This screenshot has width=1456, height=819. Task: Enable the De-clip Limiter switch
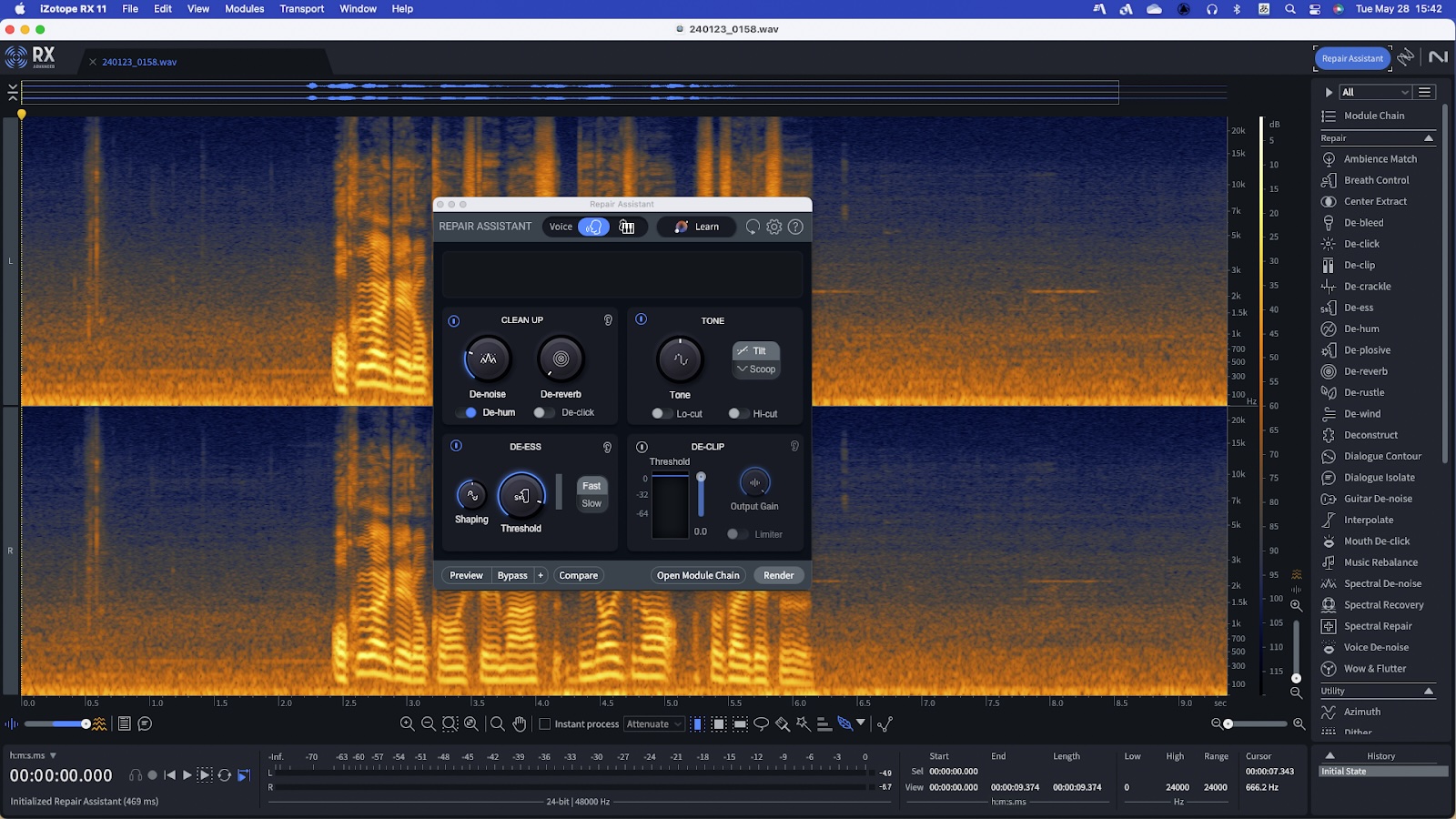tap(737, 534)
